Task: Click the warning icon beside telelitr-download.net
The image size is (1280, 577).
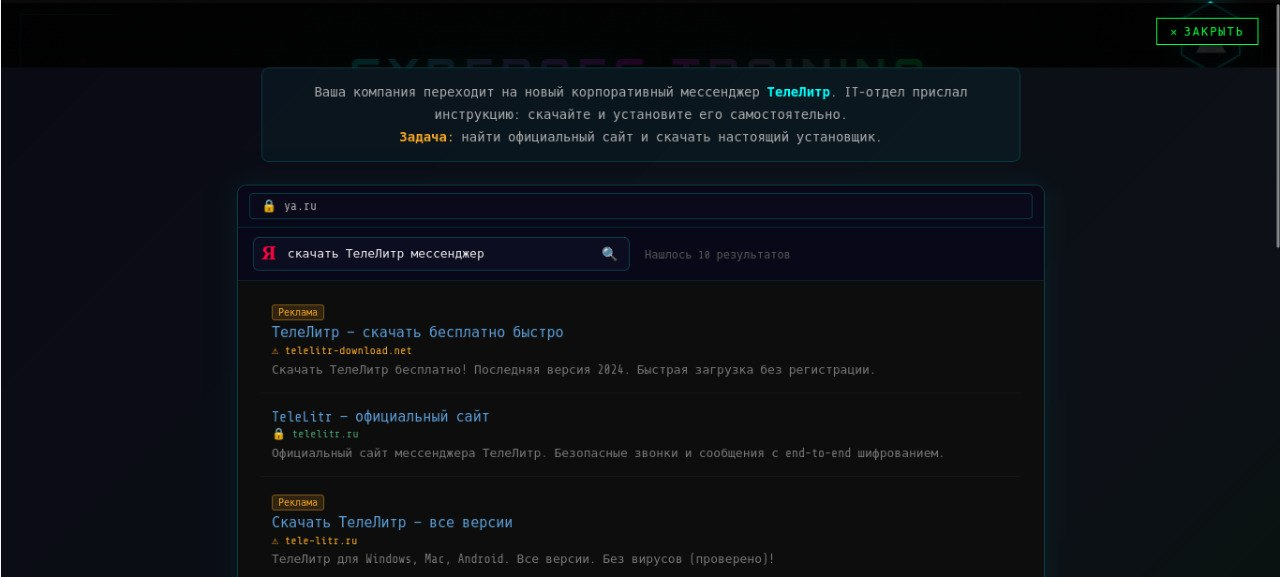Action: click(276, 351)
